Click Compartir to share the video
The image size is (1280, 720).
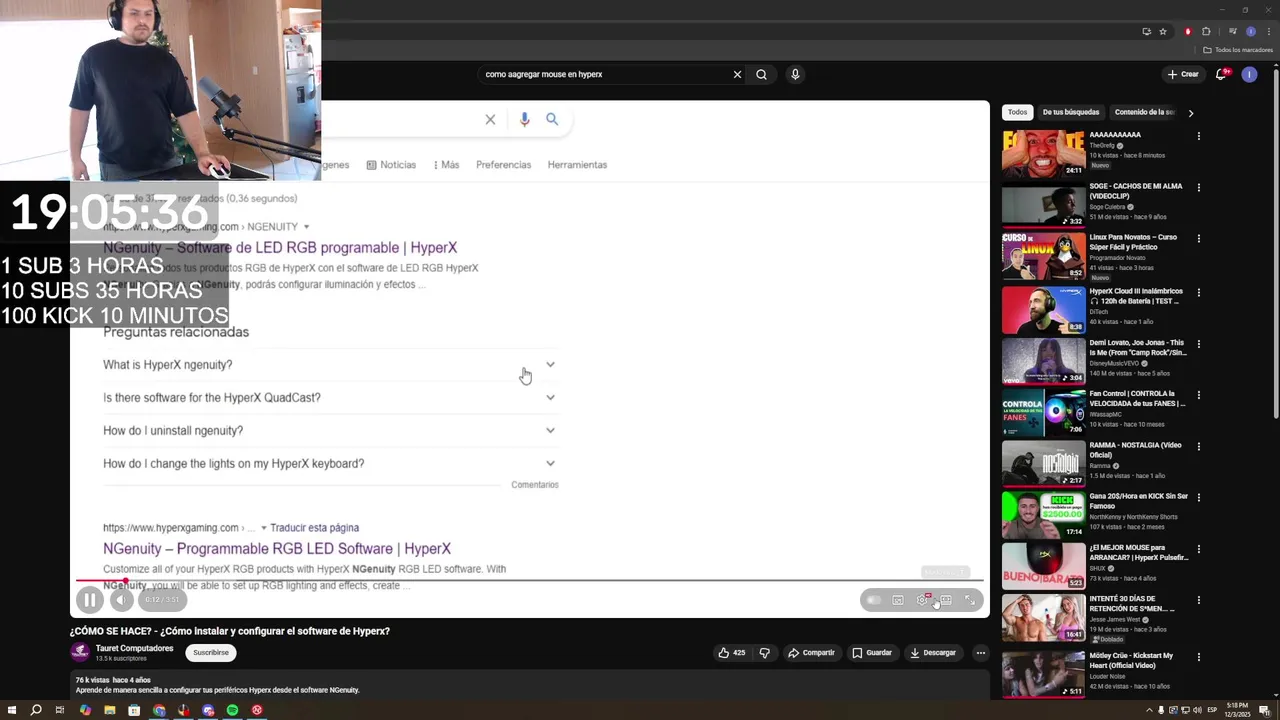point(811,653)
